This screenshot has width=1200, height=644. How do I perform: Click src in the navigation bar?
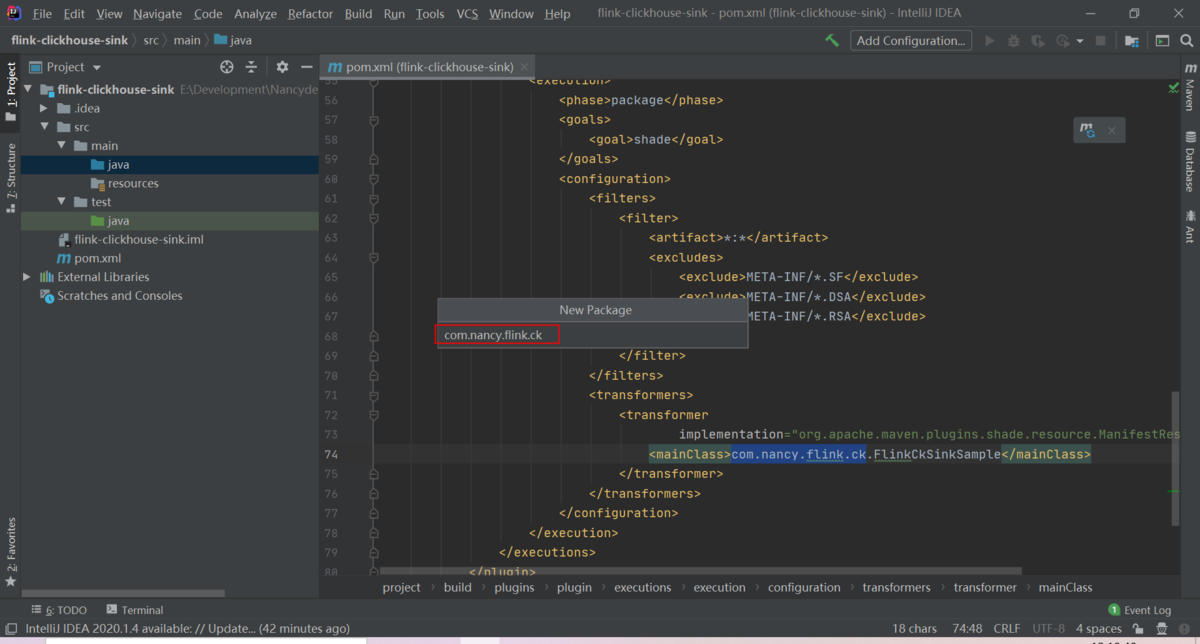pos(151,41)
